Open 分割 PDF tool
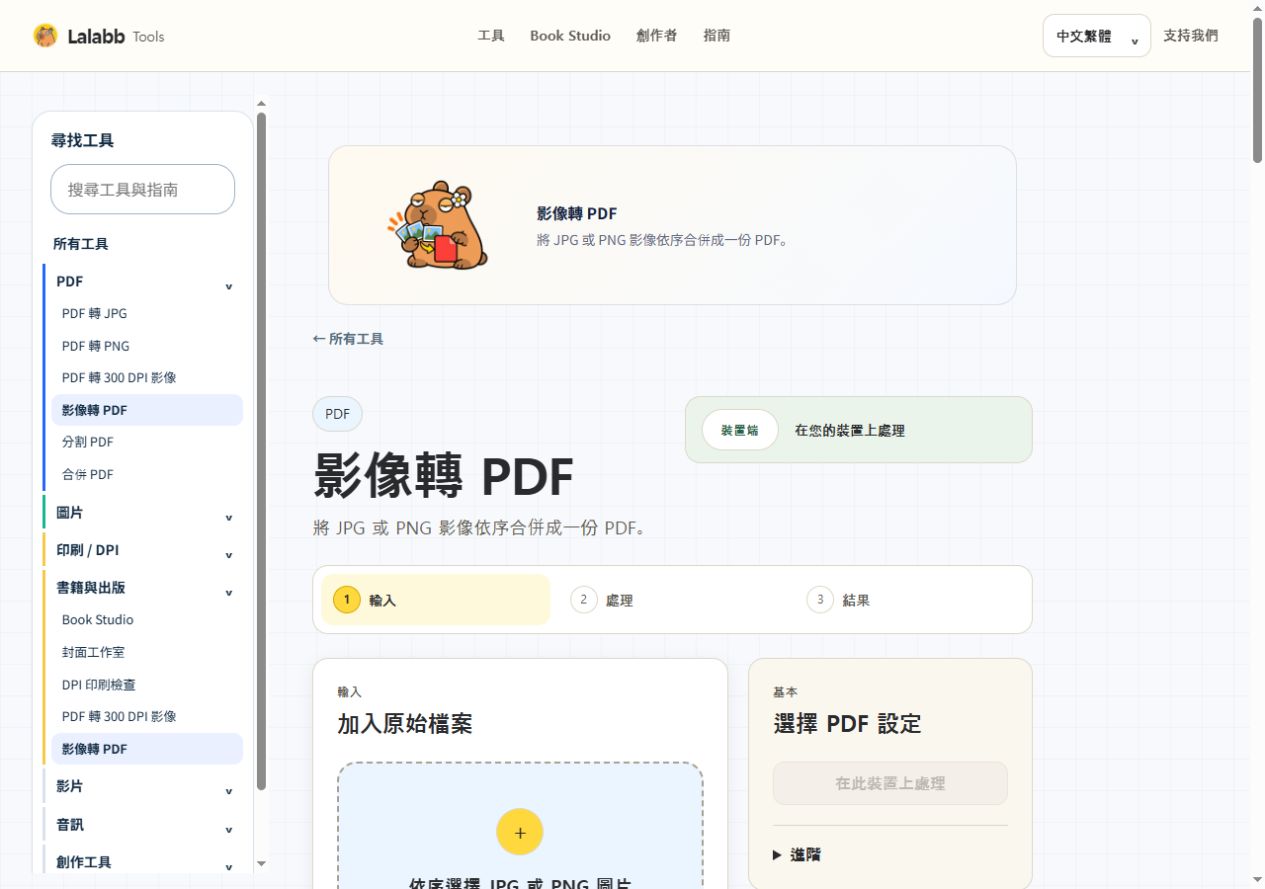 (147, 442)
